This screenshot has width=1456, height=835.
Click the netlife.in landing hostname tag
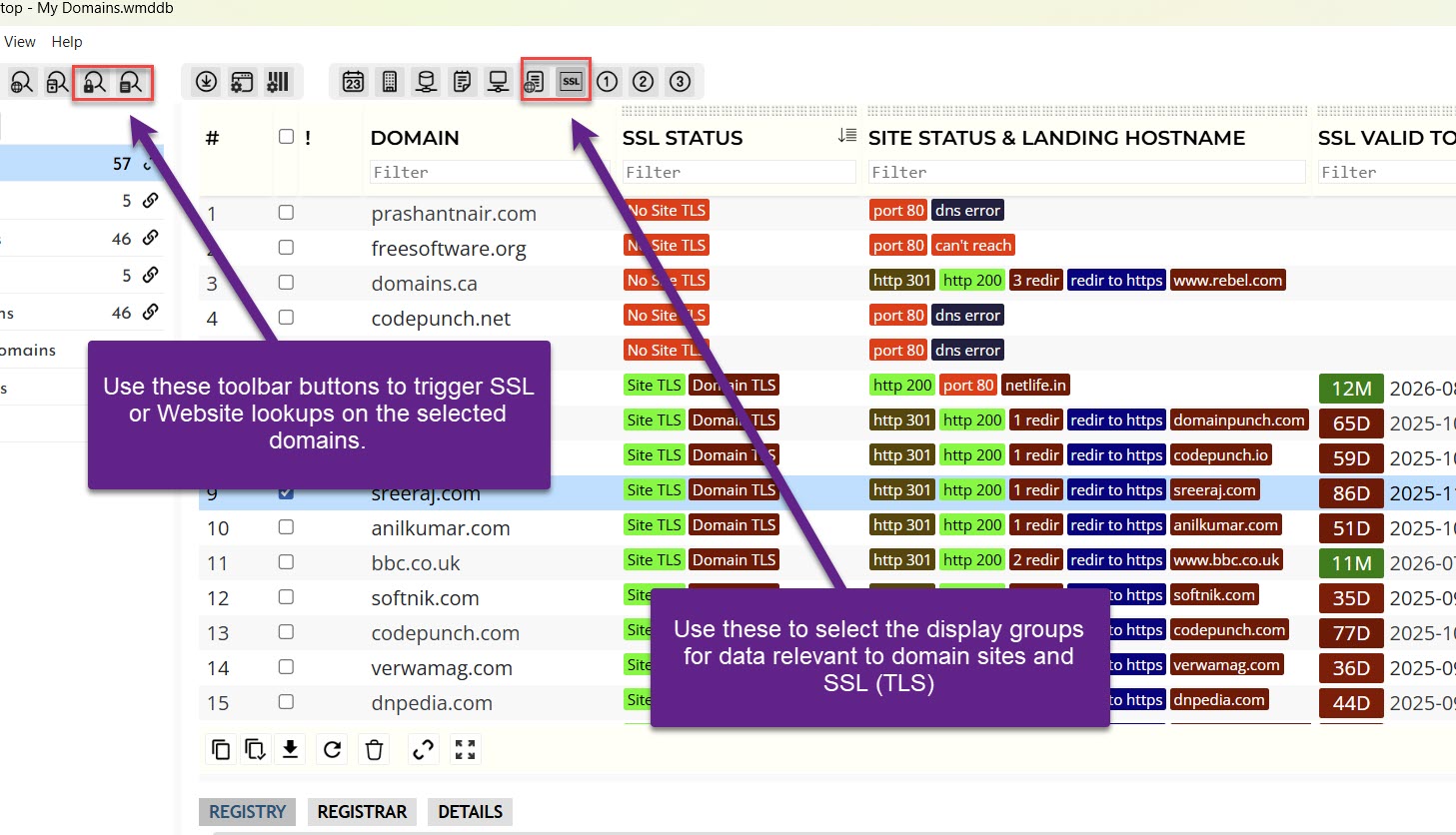click(1035, 386)
